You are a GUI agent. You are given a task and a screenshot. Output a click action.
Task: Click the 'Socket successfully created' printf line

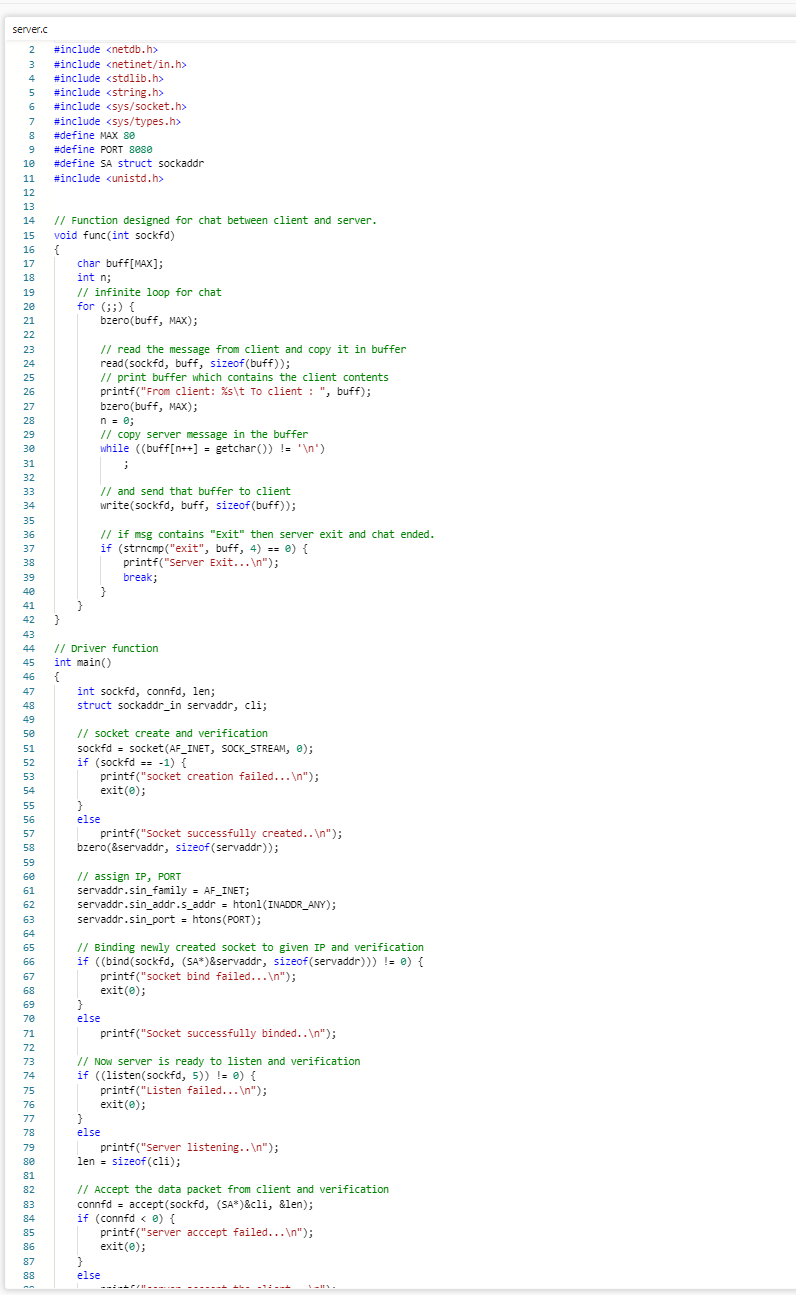coord(221,833)
